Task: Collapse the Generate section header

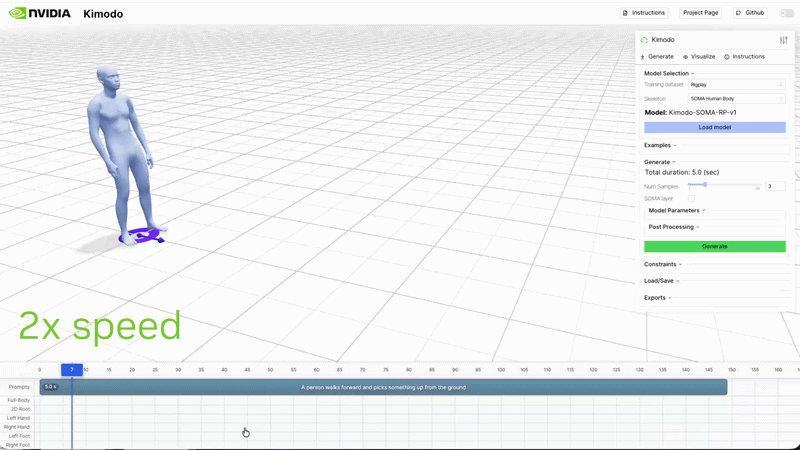Action: pyautogui.click(x=659, y=162)
